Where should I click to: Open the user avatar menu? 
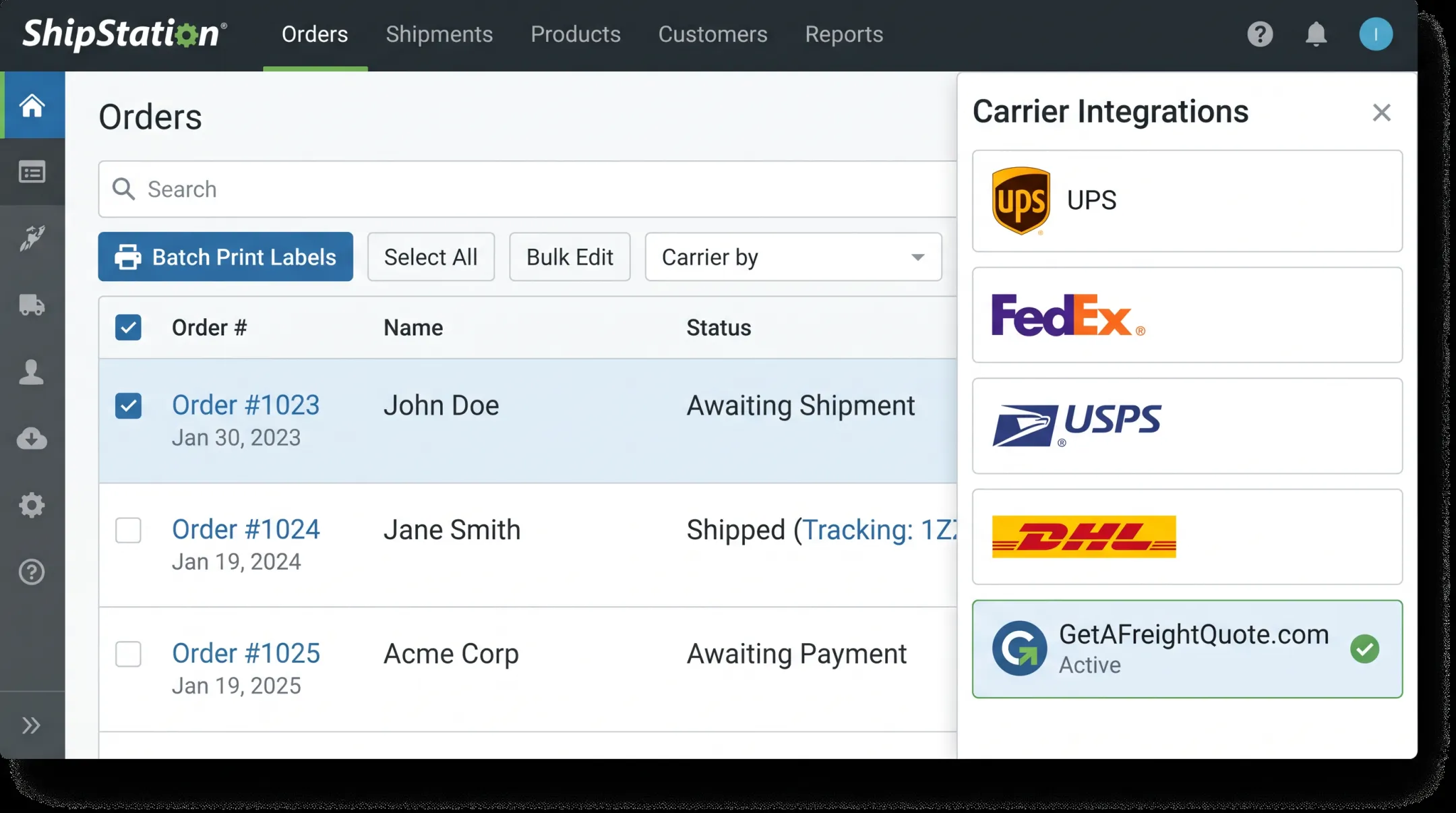[1376, 34]
